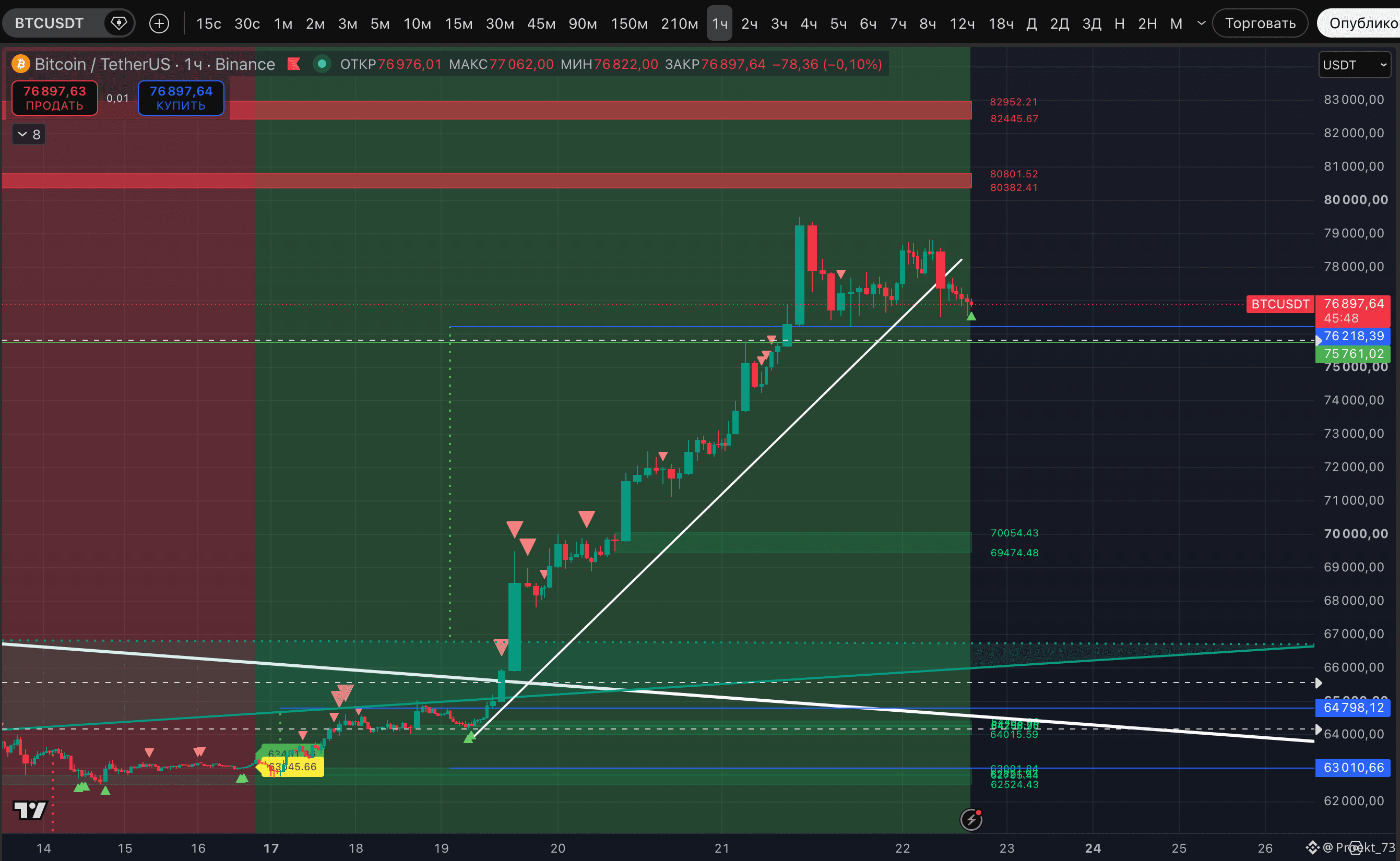Click the yellow 63045.66 price tag

click(292, 767)
